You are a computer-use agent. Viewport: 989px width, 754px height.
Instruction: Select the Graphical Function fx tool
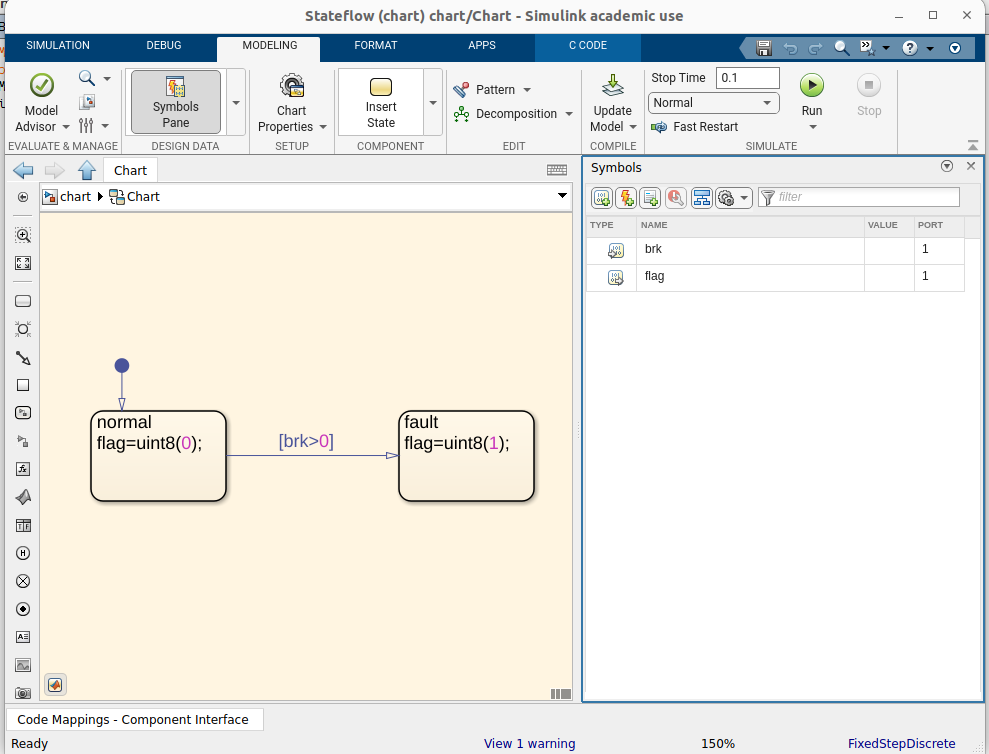[x=23, y=469]
